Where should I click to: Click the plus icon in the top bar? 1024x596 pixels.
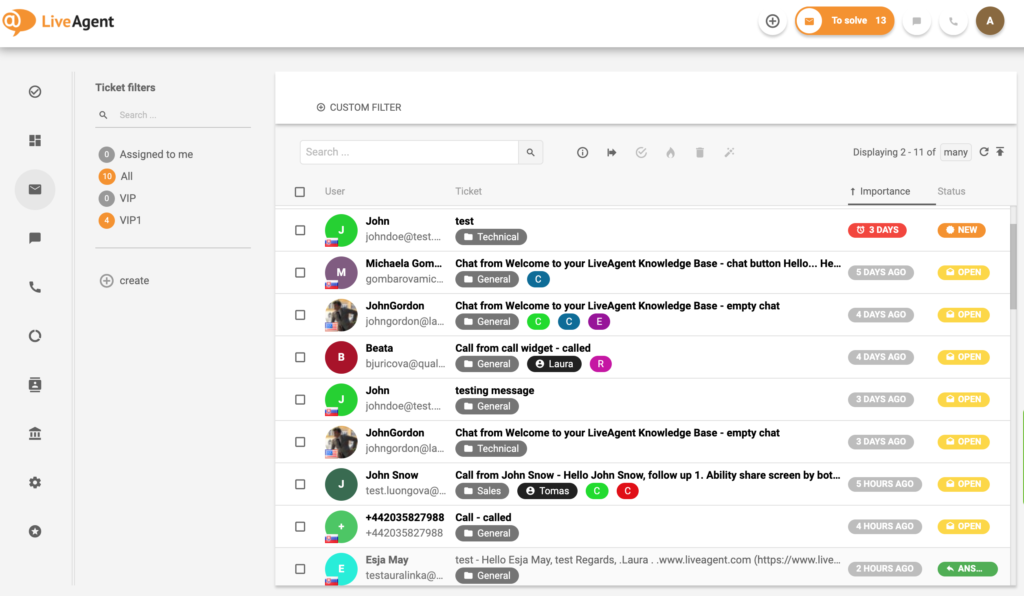[x=772, y=20]
